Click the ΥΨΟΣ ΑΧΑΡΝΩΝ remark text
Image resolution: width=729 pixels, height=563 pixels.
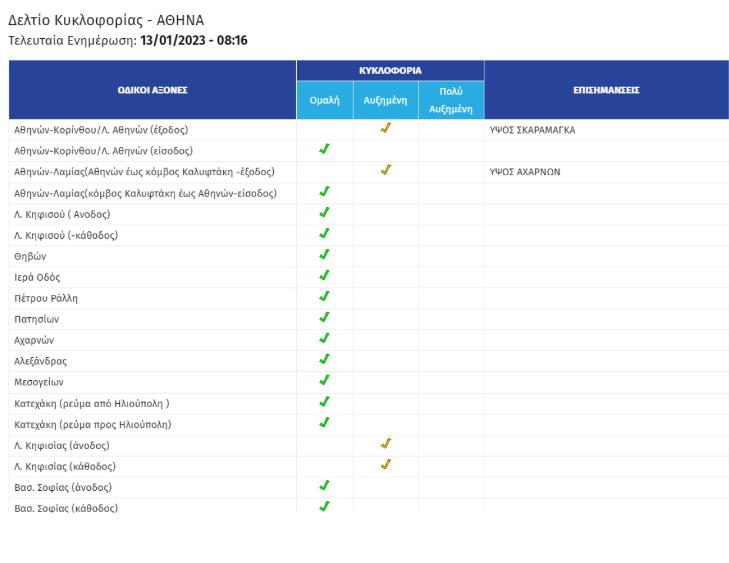click(x=524, y=172)
